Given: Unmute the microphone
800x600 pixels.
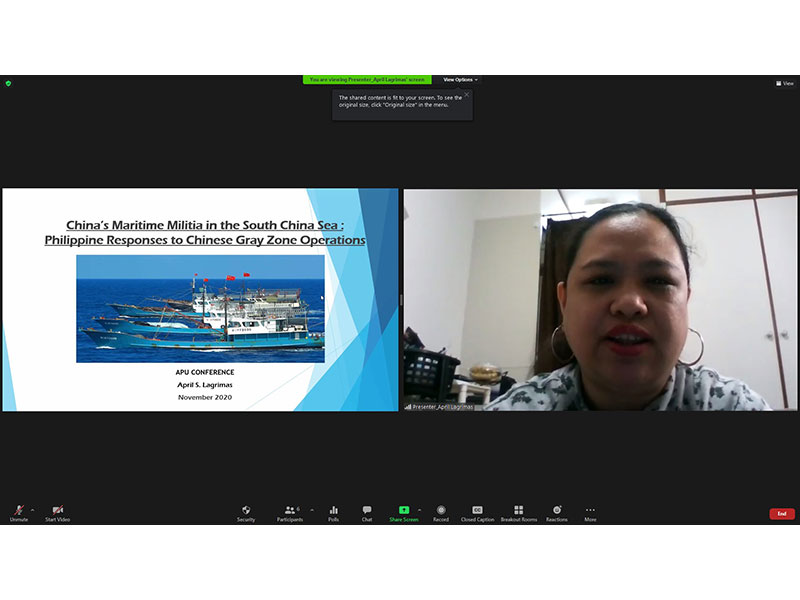Looking at the screenshot, I should (x=18, y=512).
